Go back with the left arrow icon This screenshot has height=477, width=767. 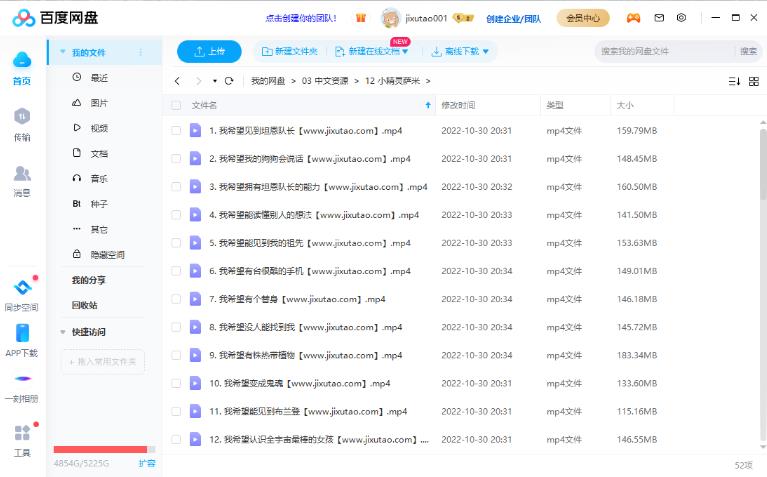coord(177,81)
